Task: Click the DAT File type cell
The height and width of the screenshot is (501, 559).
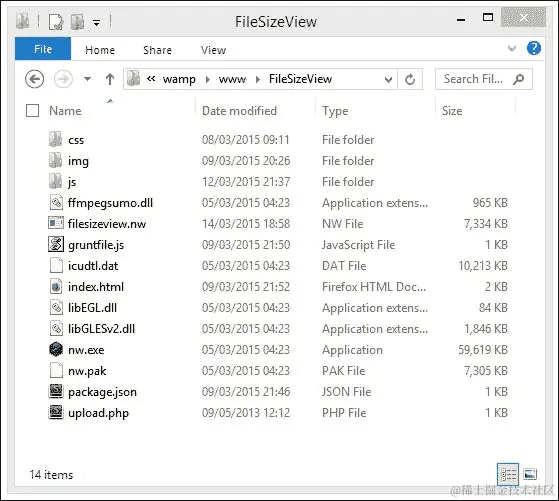Action: pos(344,266)
